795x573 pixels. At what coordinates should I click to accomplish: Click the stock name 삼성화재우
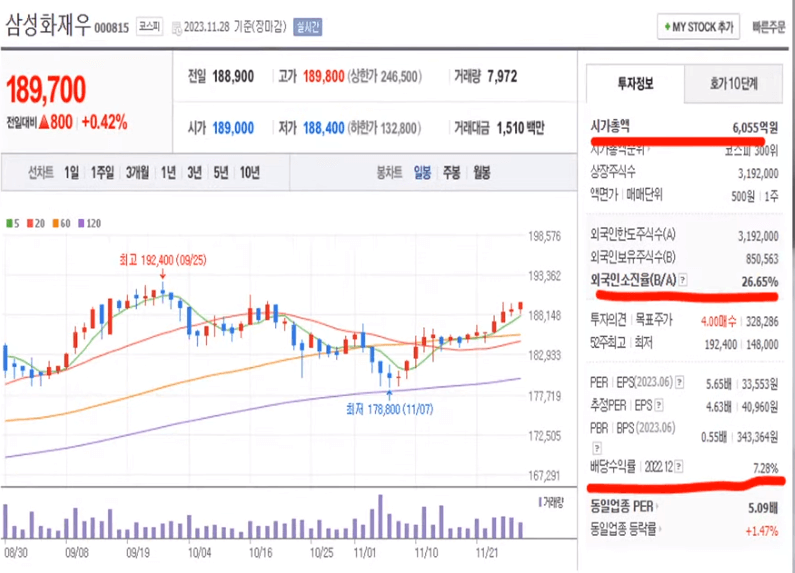pyautogui.click(x=48, y=25)
